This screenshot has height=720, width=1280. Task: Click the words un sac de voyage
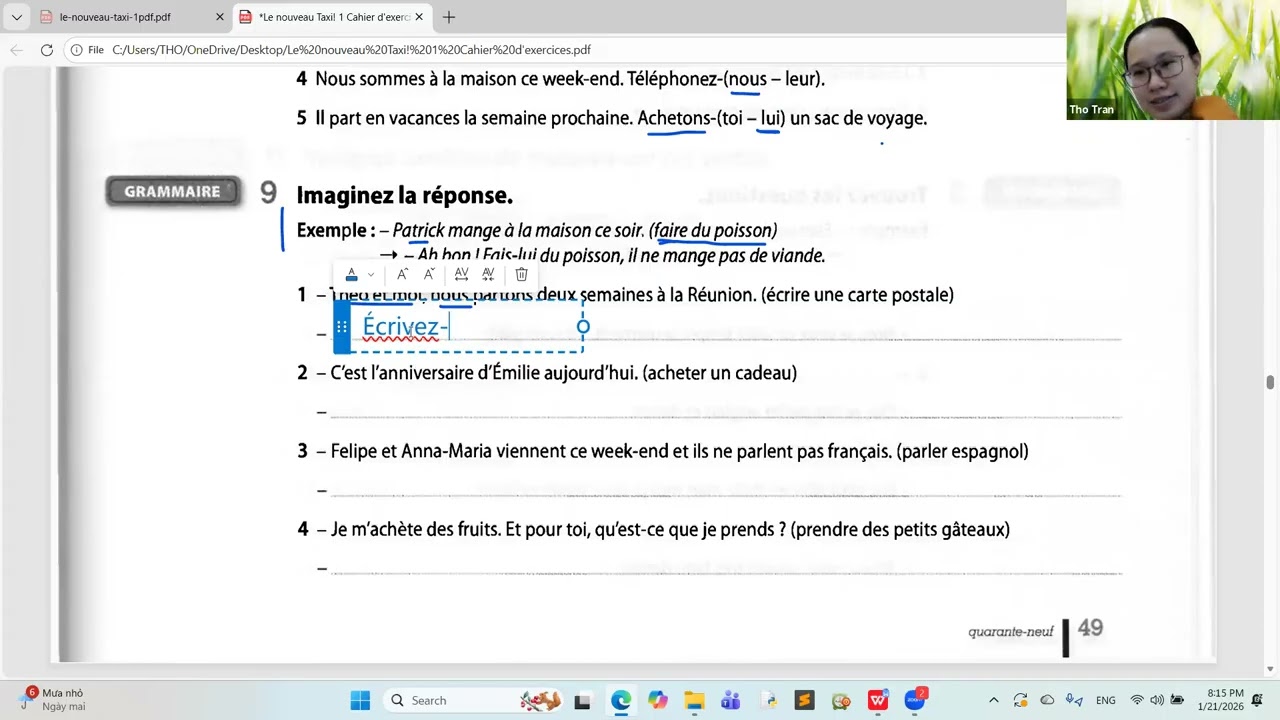(858, 118)
